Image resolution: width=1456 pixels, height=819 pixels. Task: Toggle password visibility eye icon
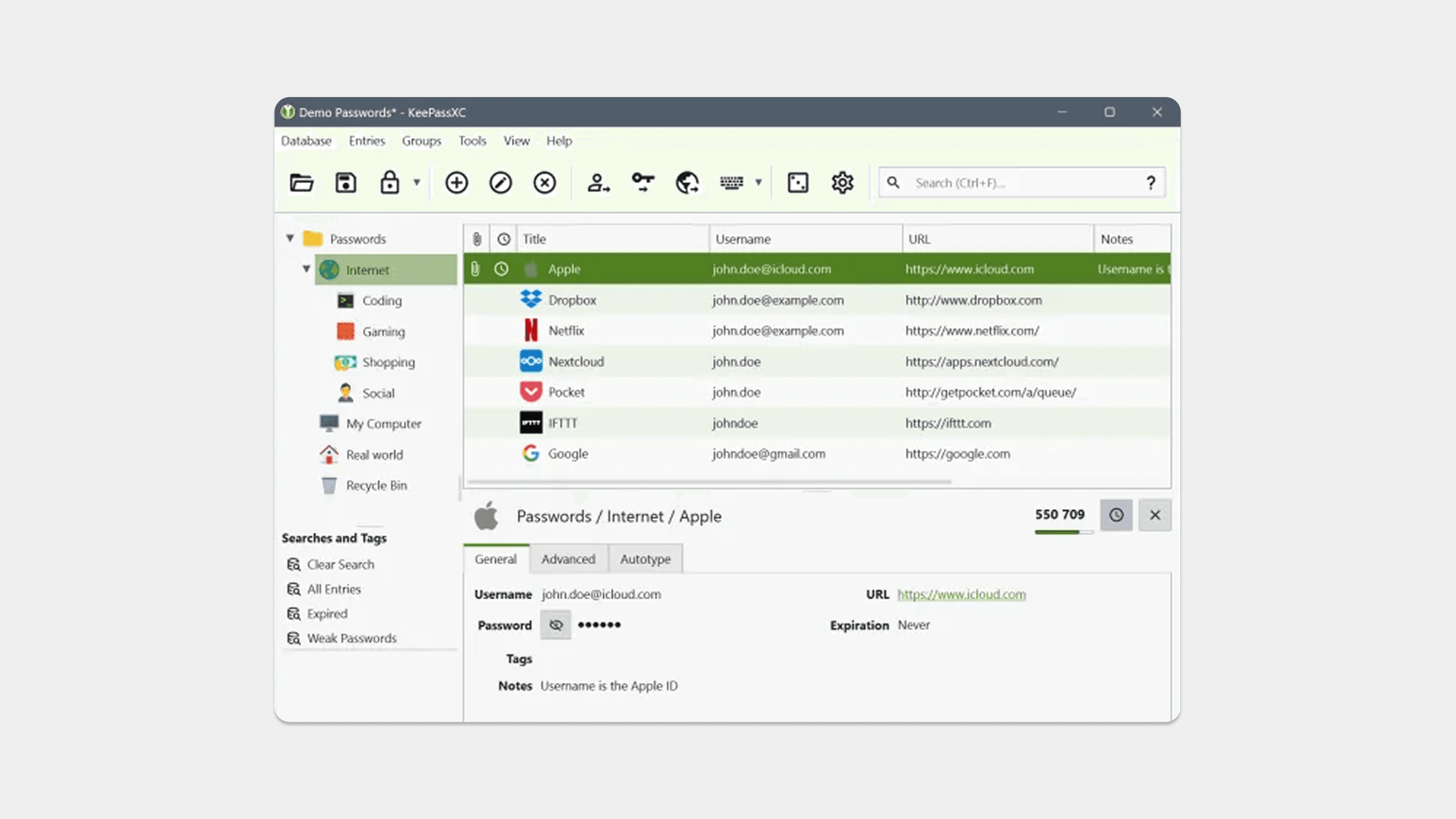(x=555, y=624)
